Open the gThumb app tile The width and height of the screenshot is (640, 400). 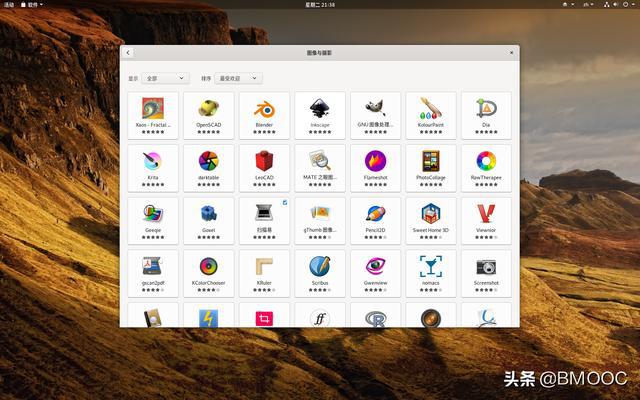pyautogui.click(x=320, y=221)
